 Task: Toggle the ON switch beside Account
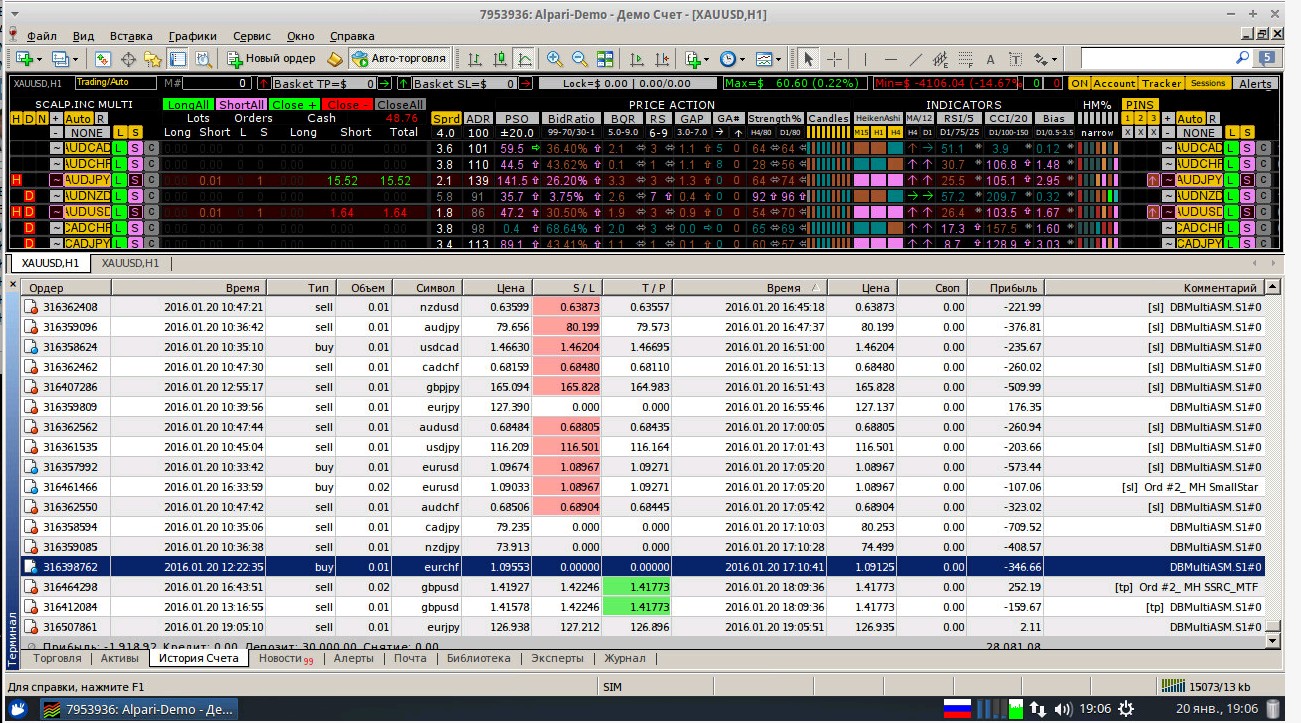(1079, 84)
